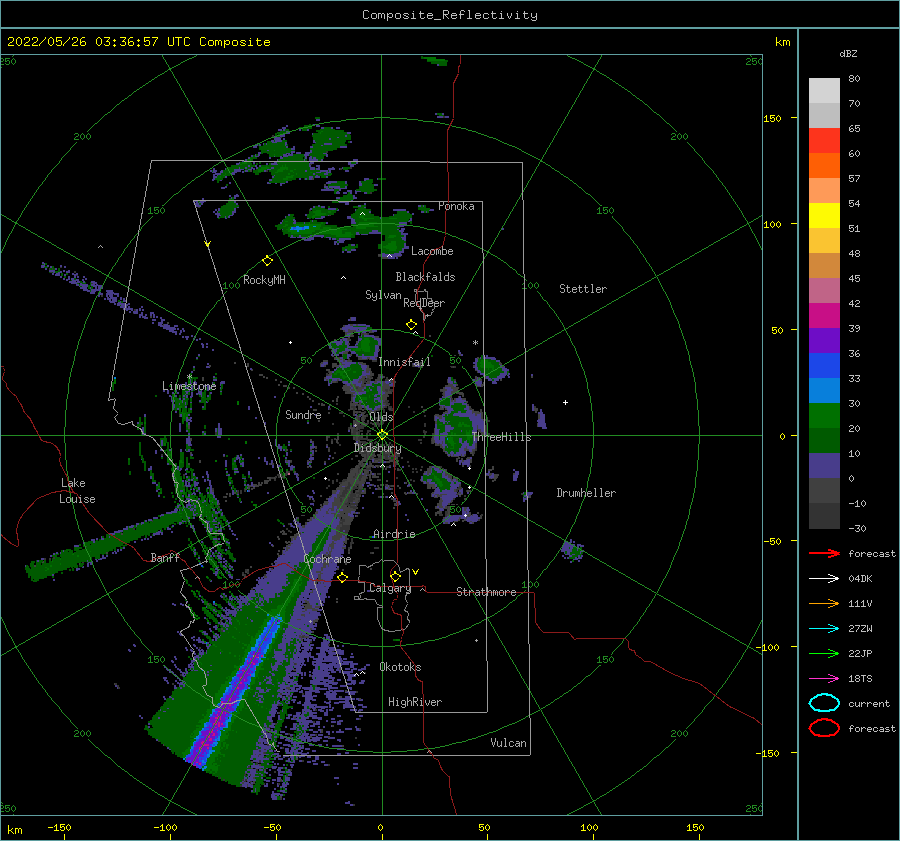Click the Blackfalds label
The height and width of the screenshot is (841, 900).
[425, 277]
